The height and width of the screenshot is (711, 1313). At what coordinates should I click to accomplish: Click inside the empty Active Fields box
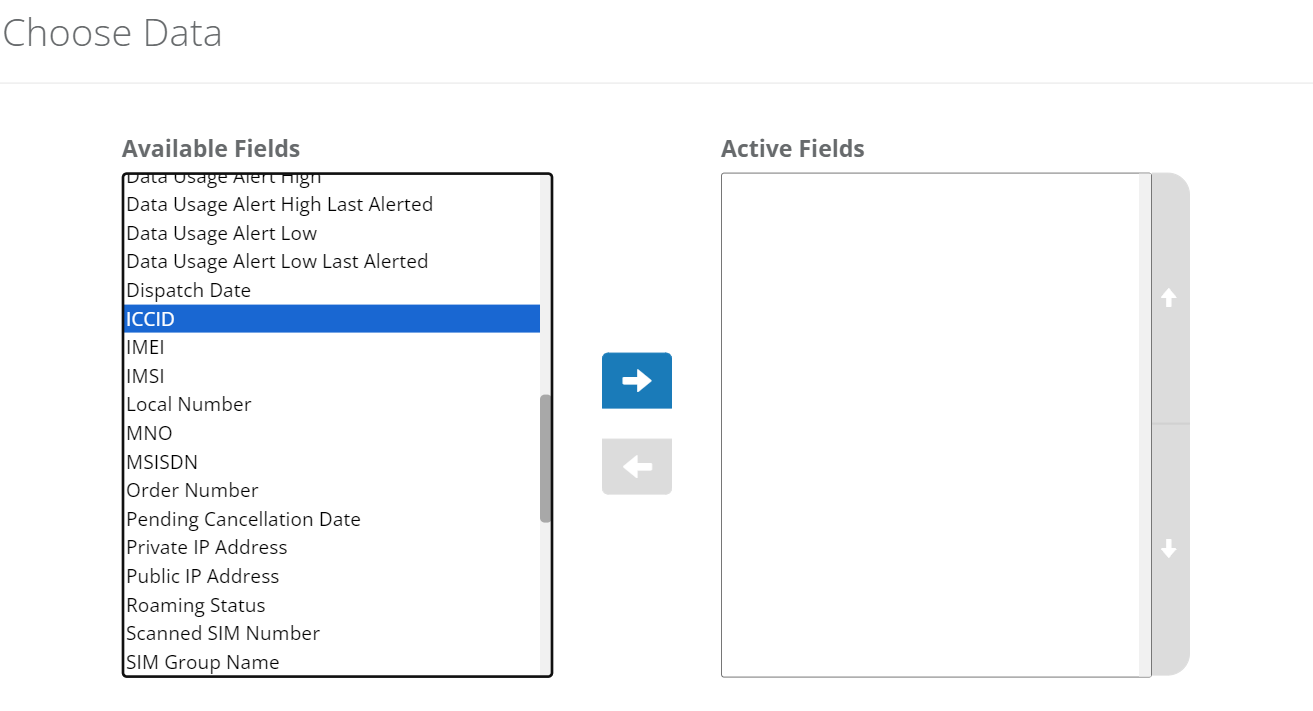click(930, 425)
